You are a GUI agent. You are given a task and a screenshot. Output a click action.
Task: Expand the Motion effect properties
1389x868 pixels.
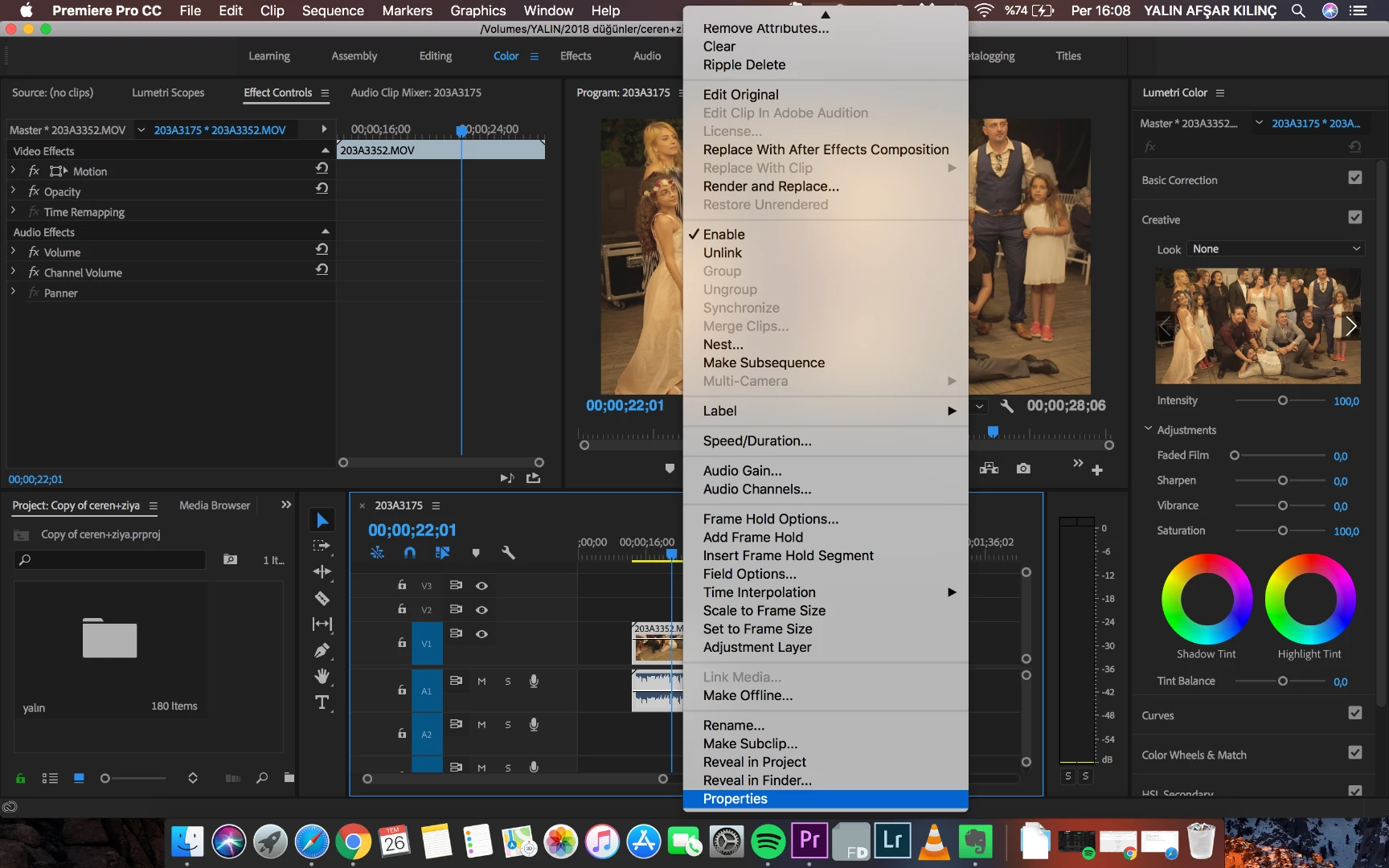(14, 170)
